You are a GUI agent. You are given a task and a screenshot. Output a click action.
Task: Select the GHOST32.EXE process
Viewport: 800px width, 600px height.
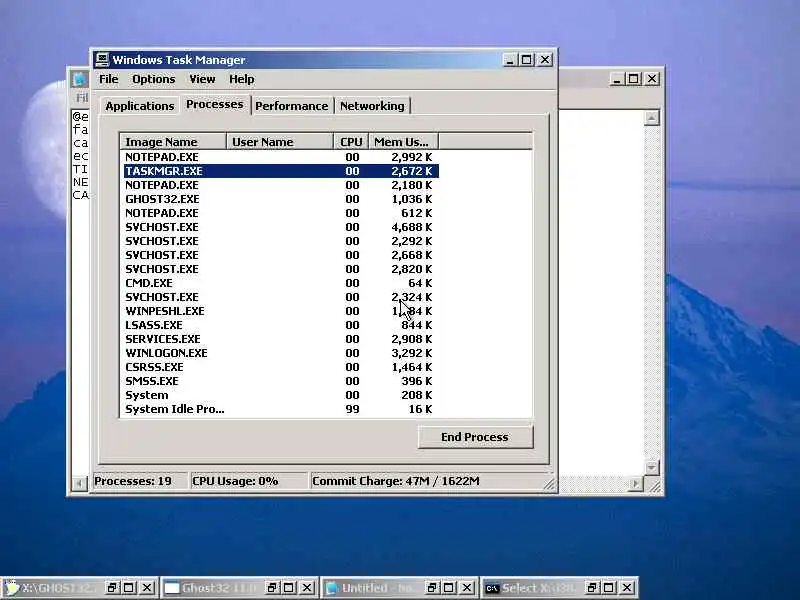pyautogui.click(x=280, y=199)
